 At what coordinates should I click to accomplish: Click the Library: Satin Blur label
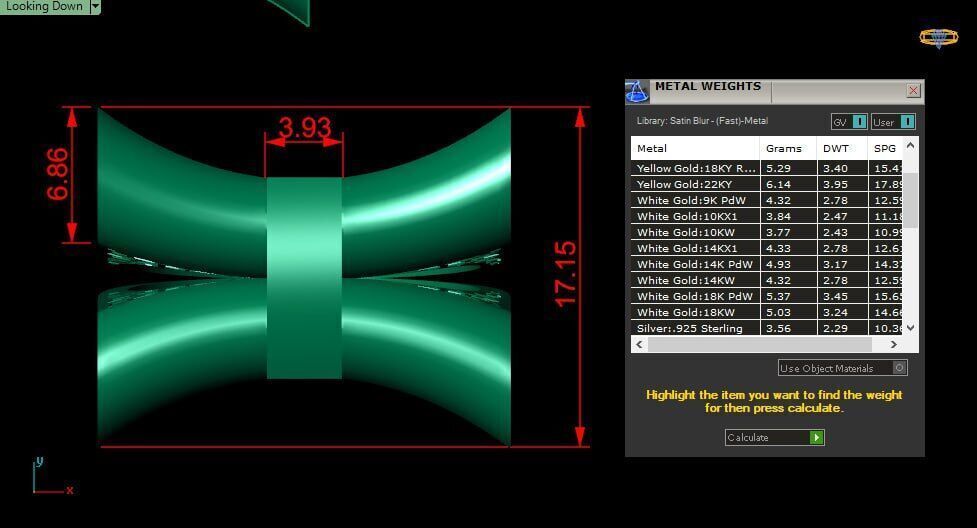click(x=702, y=121)
